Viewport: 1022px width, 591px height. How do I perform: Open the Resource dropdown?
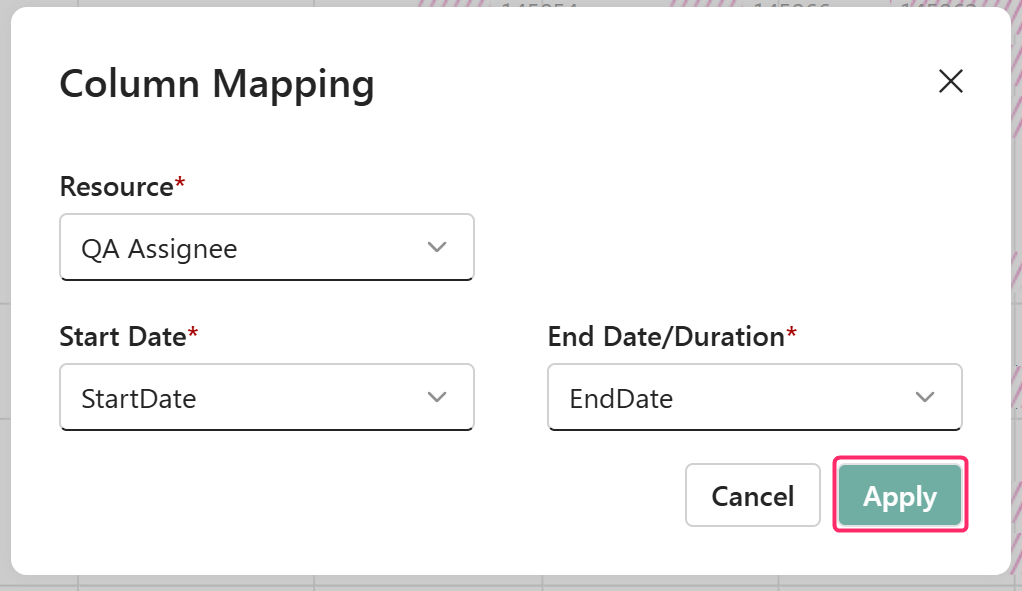[x=266, y=248]
